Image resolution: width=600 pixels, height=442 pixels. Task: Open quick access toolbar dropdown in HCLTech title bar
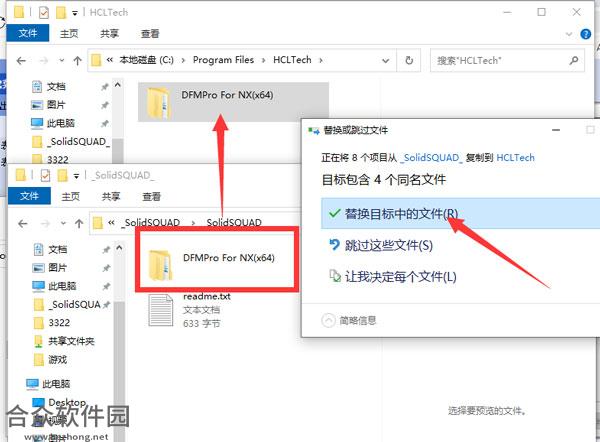[75, 13]
